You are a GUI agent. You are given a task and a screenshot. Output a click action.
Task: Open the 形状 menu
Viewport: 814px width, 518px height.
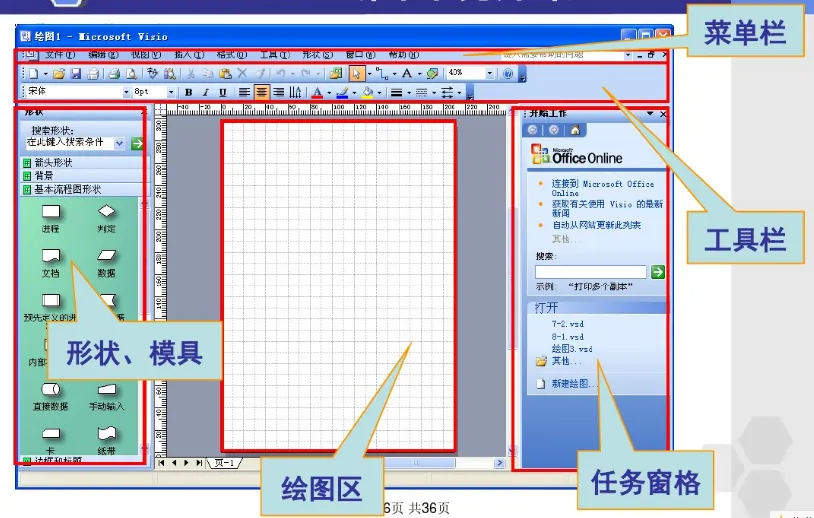(317, 54)
